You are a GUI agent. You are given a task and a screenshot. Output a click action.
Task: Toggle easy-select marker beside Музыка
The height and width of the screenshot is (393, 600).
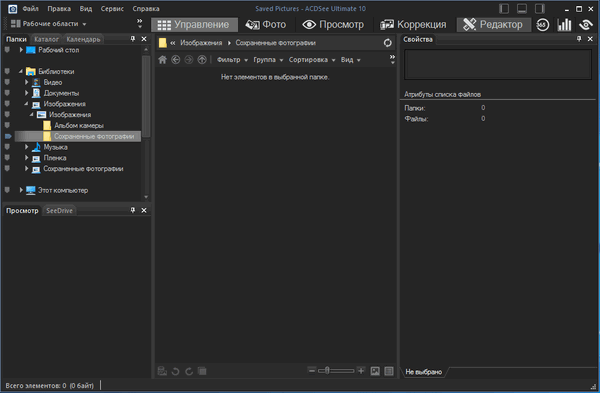(7, 147)
